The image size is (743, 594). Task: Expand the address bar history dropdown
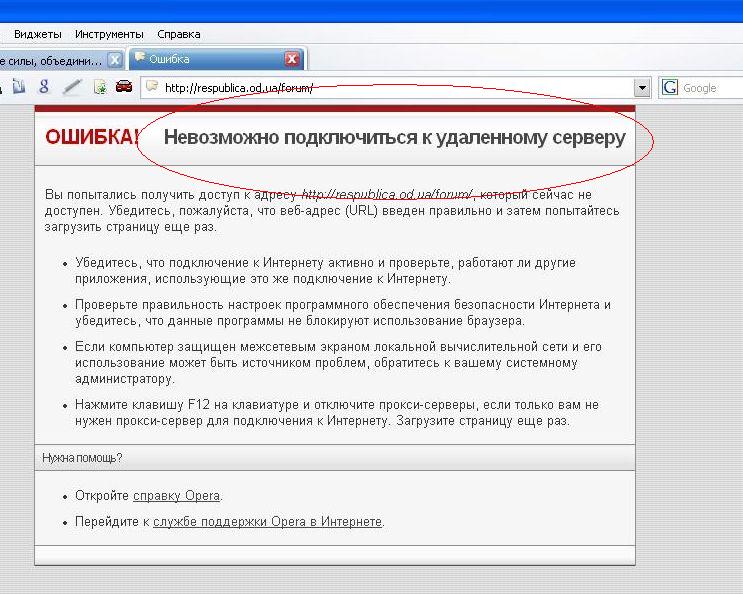(x=642, y=88)
